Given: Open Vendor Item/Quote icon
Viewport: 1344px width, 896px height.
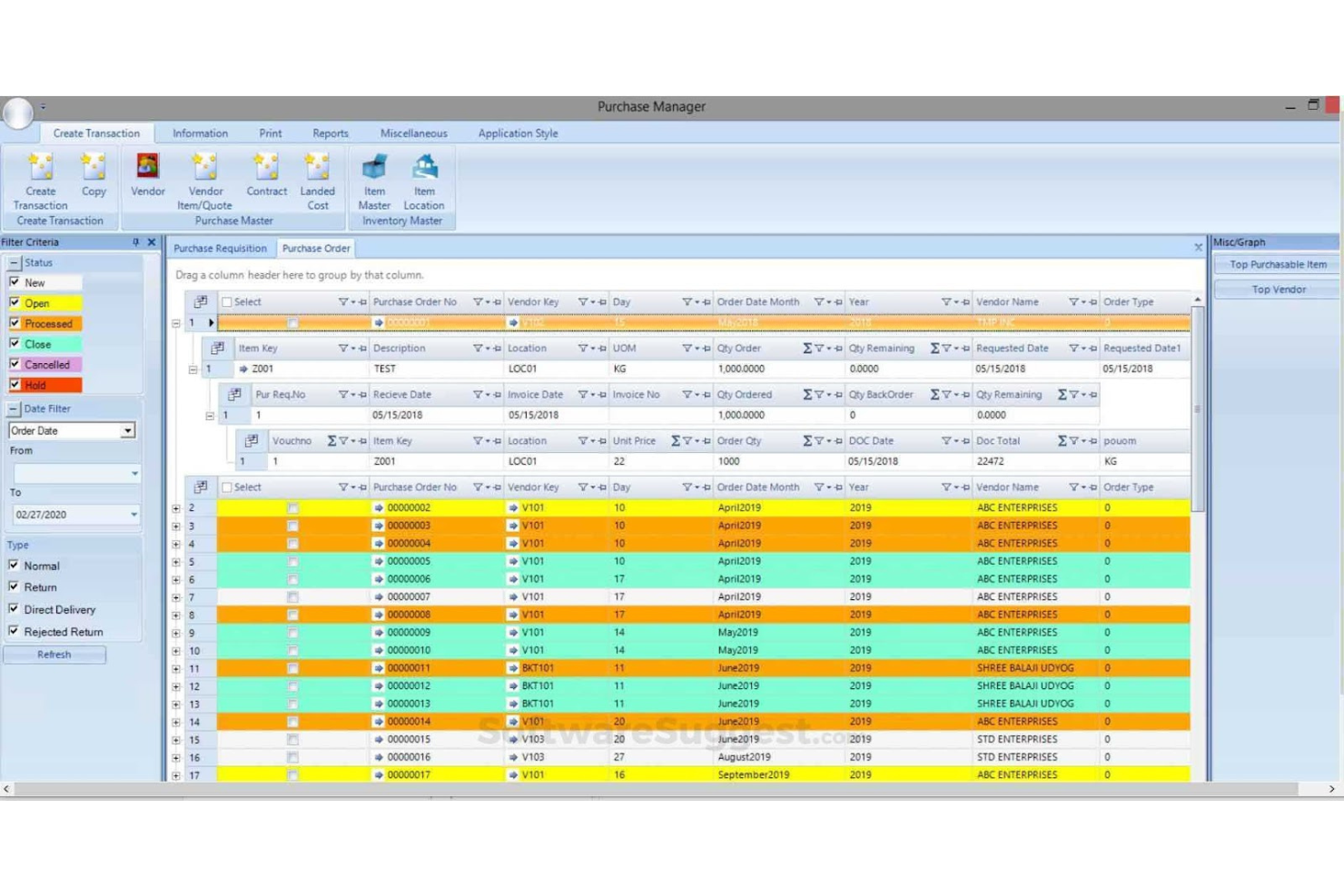Looking at the screenshot, I should tap(204, 167).
